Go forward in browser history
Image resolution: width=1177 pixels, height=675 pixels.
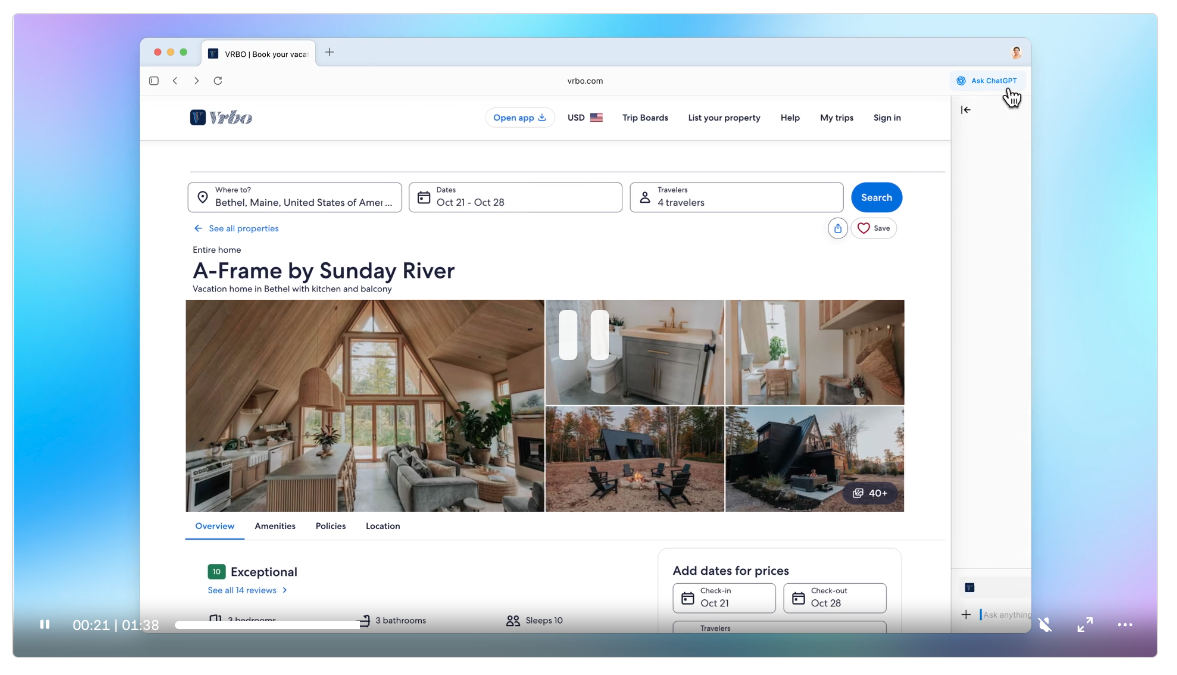pyautogui.click(x=197, y=81)
